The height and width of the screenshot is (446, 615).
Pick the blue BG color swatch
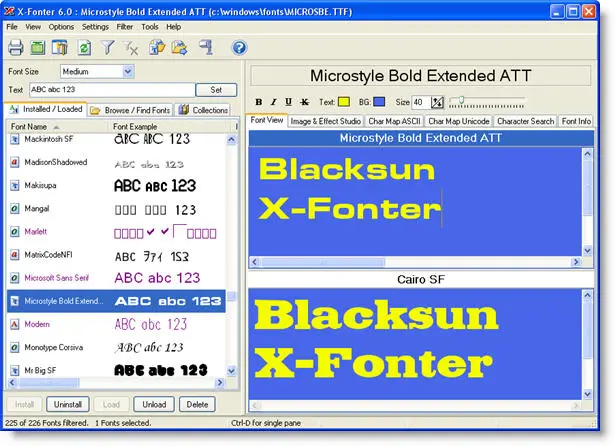[379, 102]
